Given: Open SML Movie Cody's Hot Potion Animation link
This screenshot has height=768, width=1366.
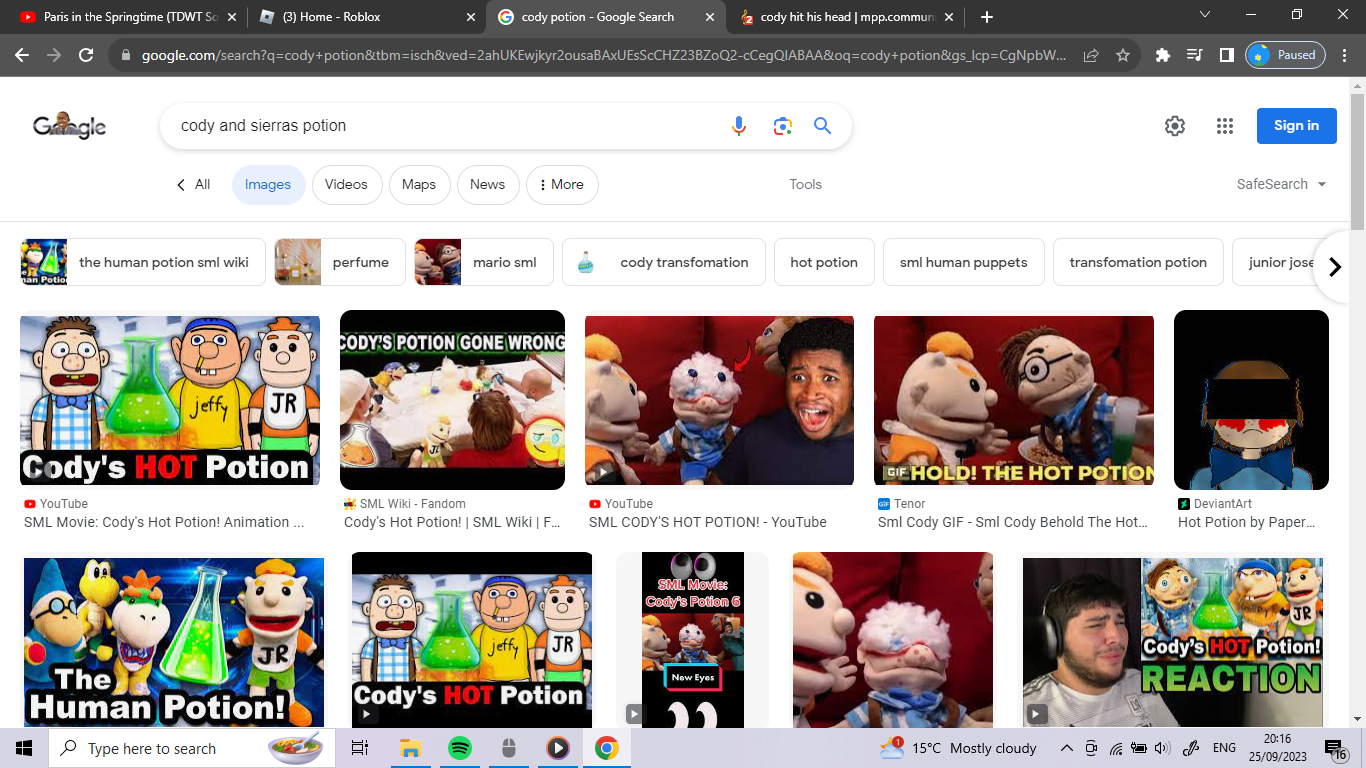Looking at the screenshot, I should [x=164, y=522].
